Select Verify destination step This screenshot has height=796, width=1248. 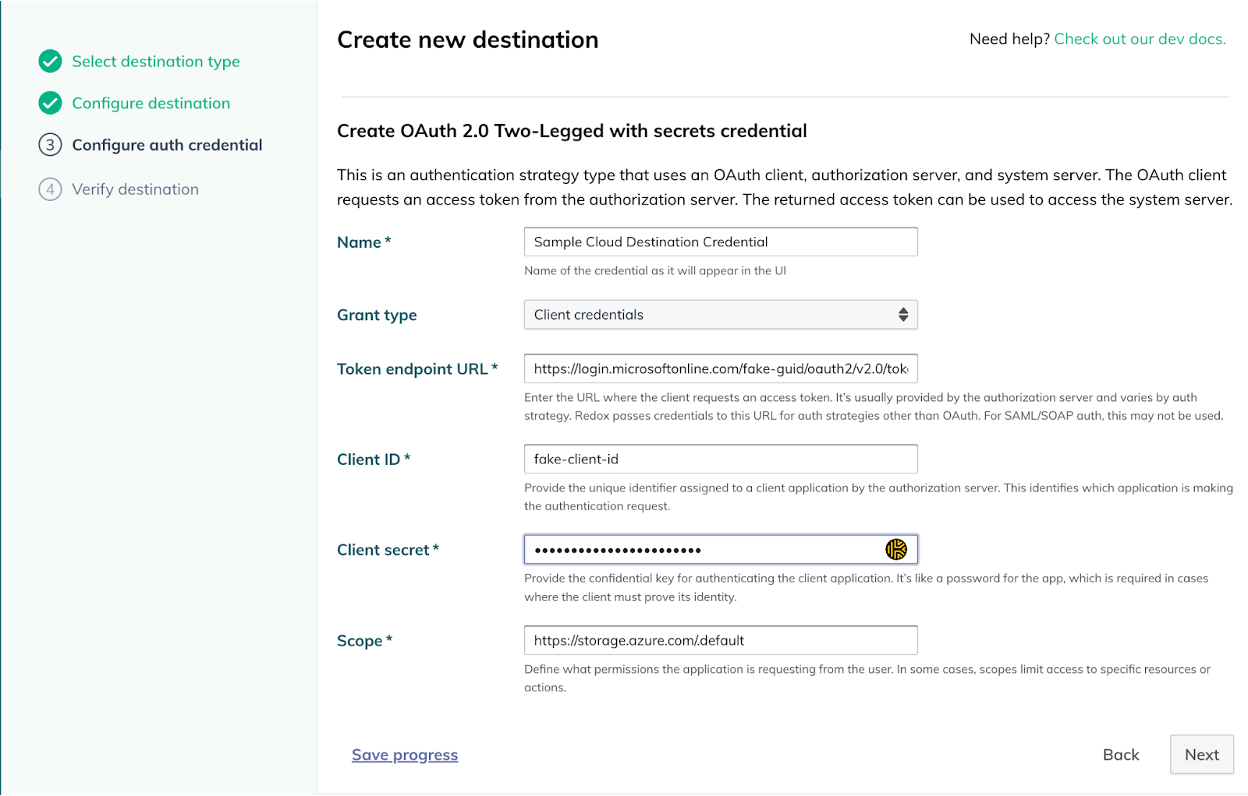point(135,189)
